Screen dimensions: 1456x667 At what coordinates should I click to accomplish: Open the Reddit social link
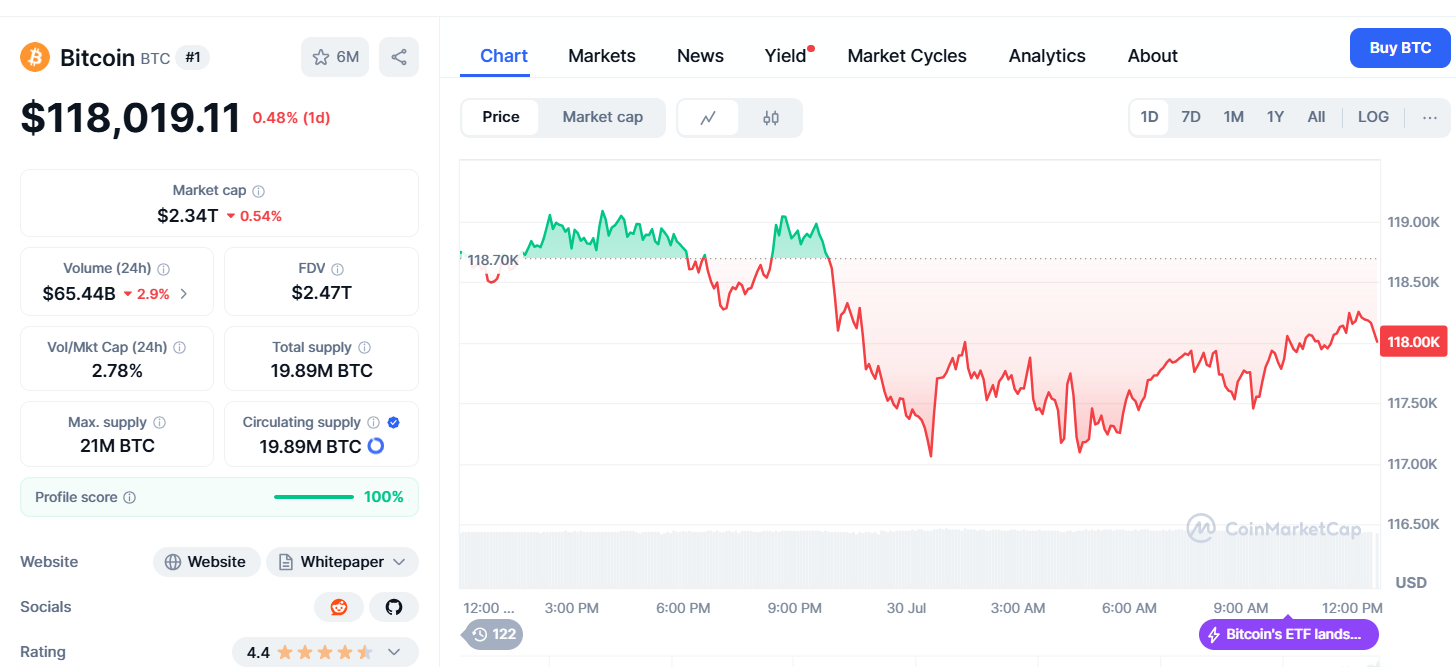[x=339, y=607]
